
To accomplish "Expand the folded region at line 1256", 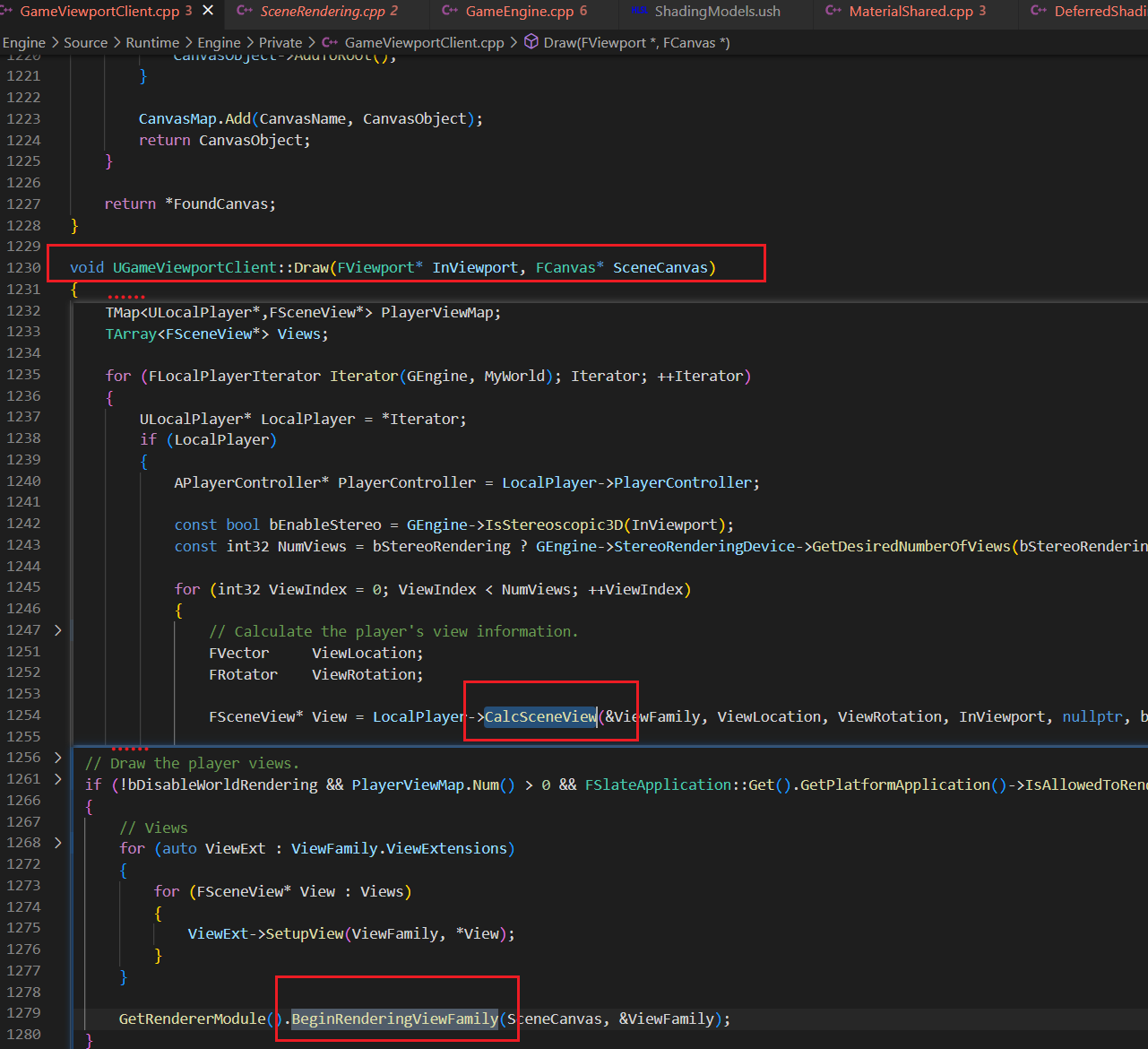I will coord(58,758).
